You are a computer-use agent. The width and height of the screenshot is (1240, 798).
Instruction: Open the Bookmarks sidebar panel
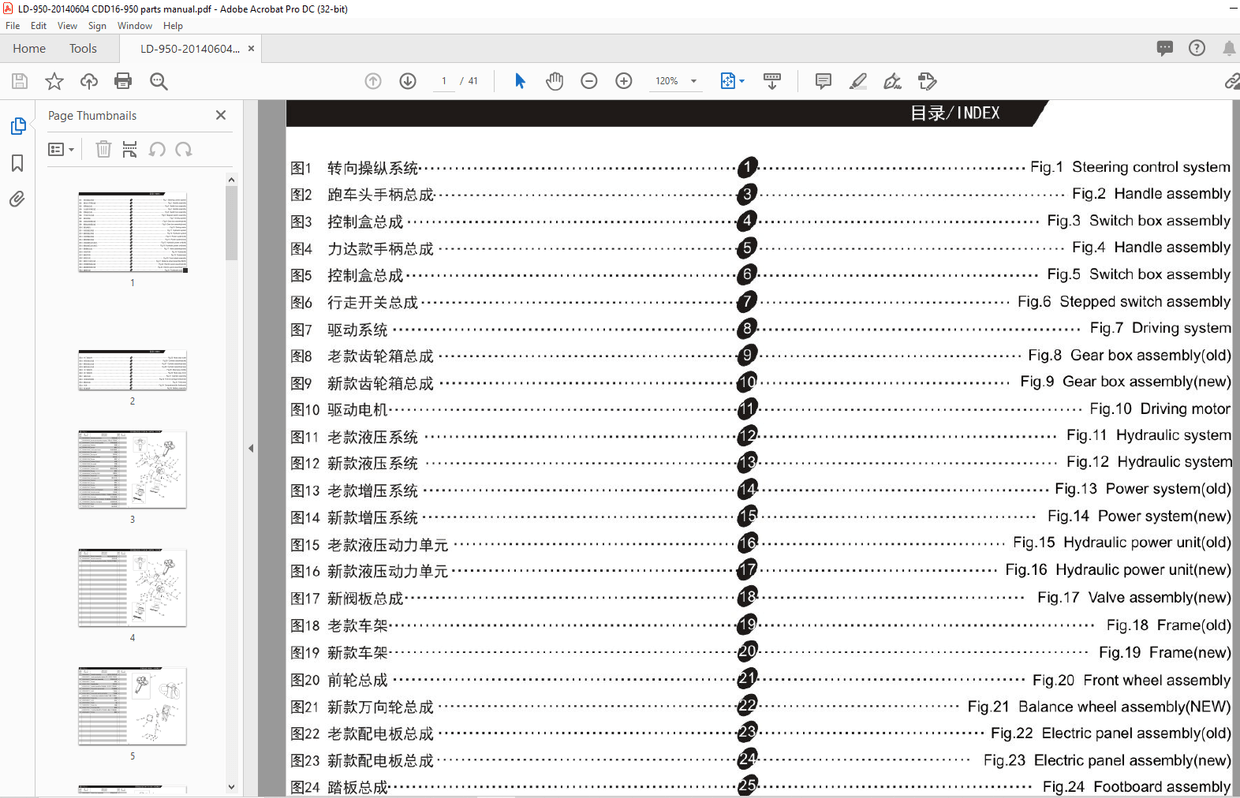click(x=16, y=162)
